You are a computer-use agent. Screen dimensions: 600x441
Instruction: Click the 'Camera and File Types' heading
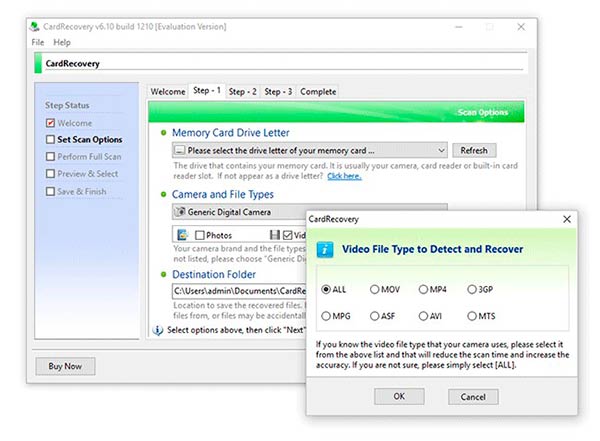pos(223,194)
